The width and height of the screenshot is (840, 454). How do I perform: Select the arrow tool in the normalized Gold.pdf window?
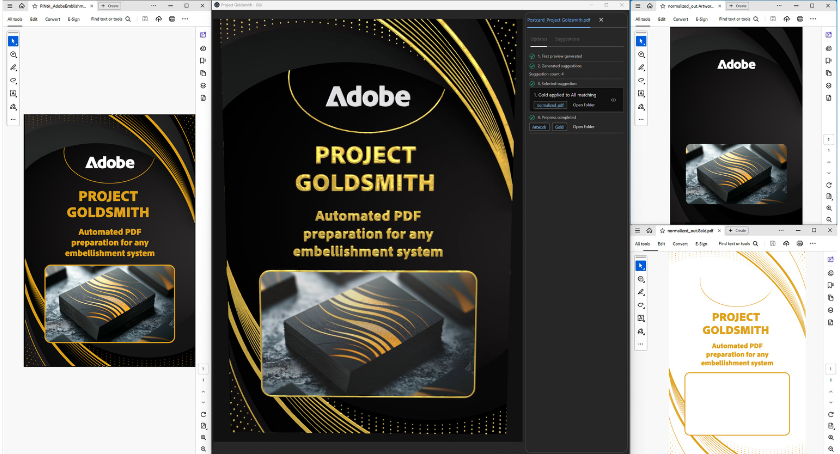[x=641, y=266]
